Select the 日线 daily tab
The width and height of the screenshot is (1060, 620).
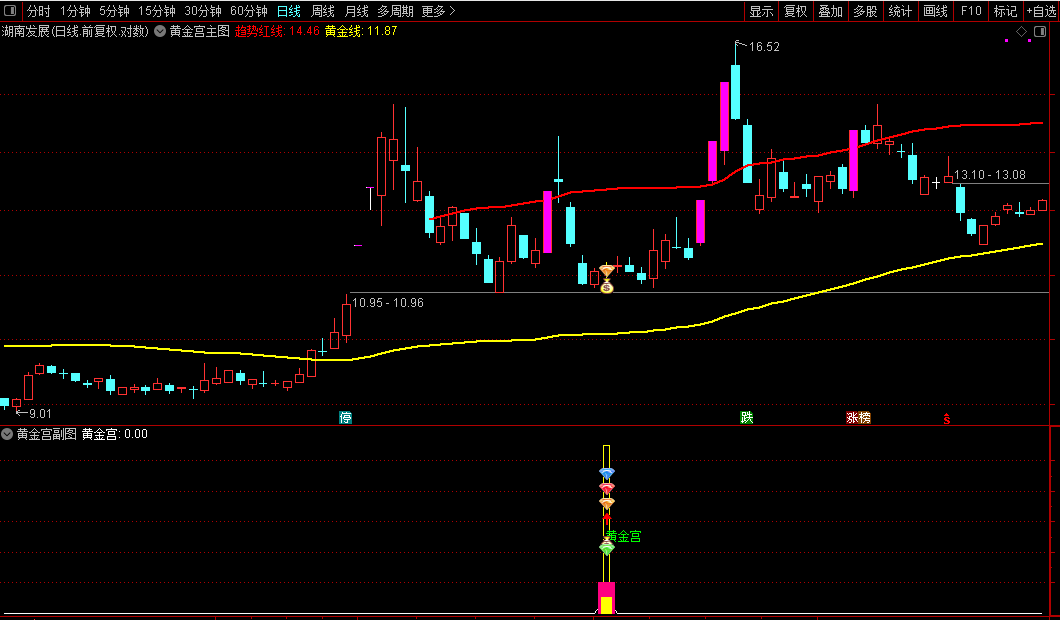(x=289, y=11)
